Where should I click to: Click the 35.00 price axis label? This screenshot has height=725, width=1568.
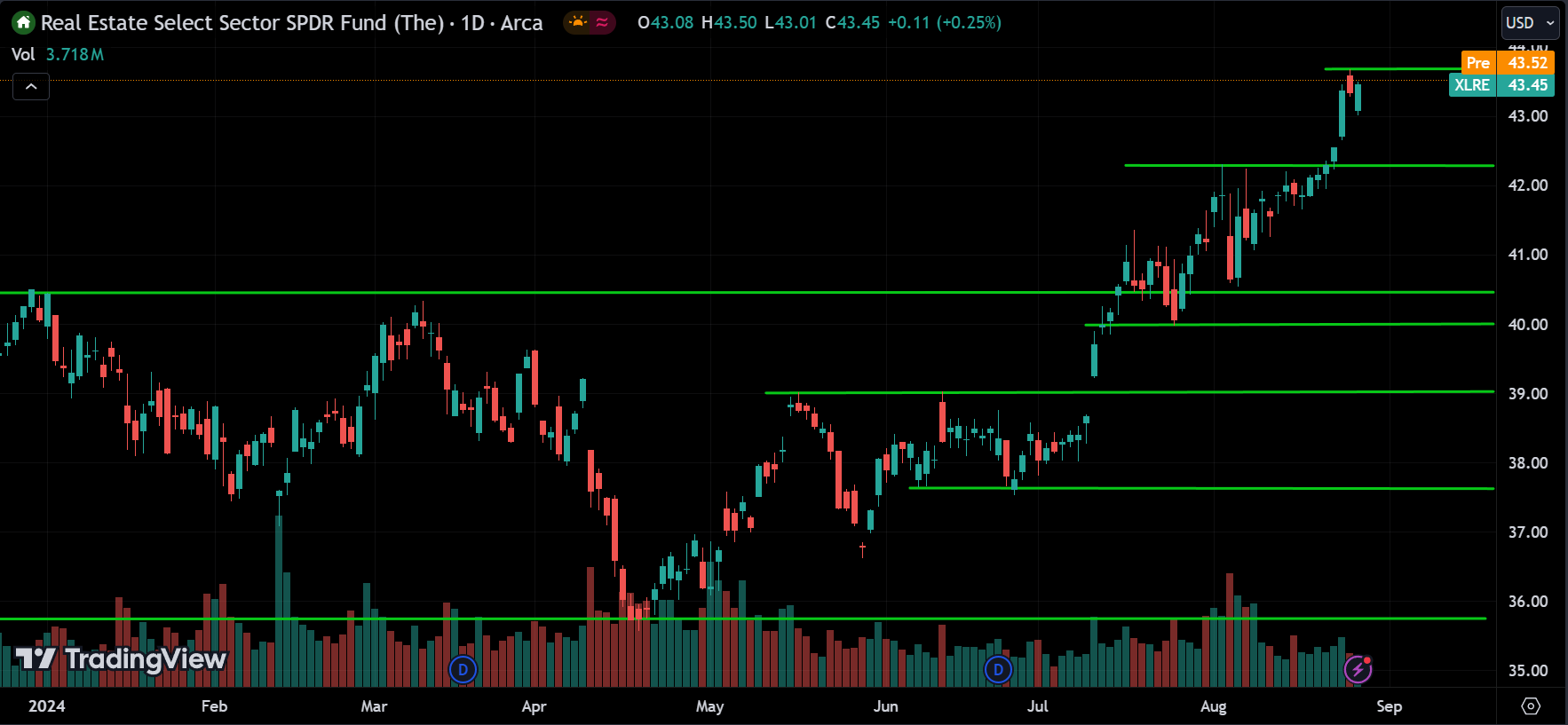tap(1528, 671)
